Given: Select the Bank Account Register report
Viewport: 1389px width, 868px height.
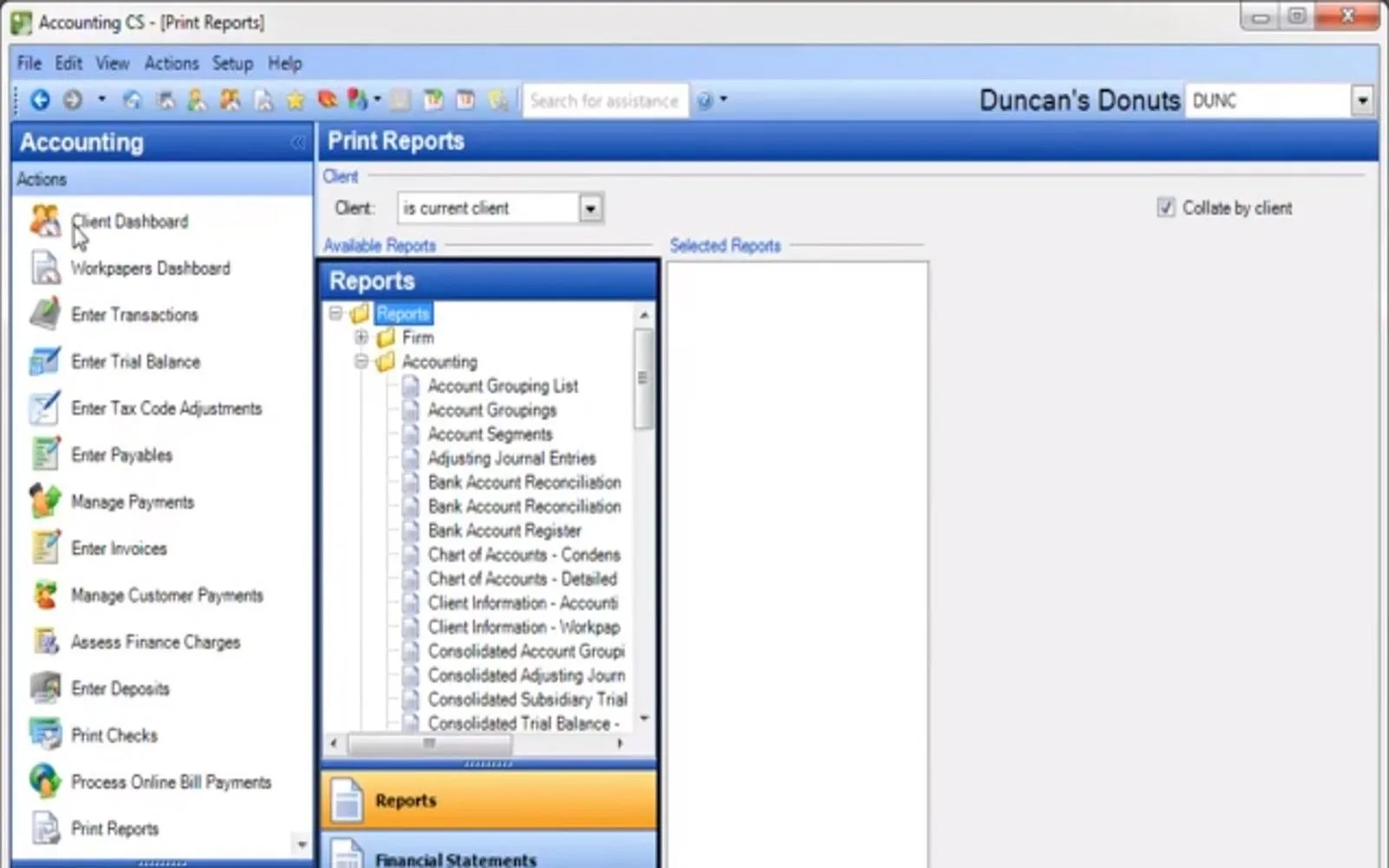Looking at the screenshot, I should [x=504, y=530].
